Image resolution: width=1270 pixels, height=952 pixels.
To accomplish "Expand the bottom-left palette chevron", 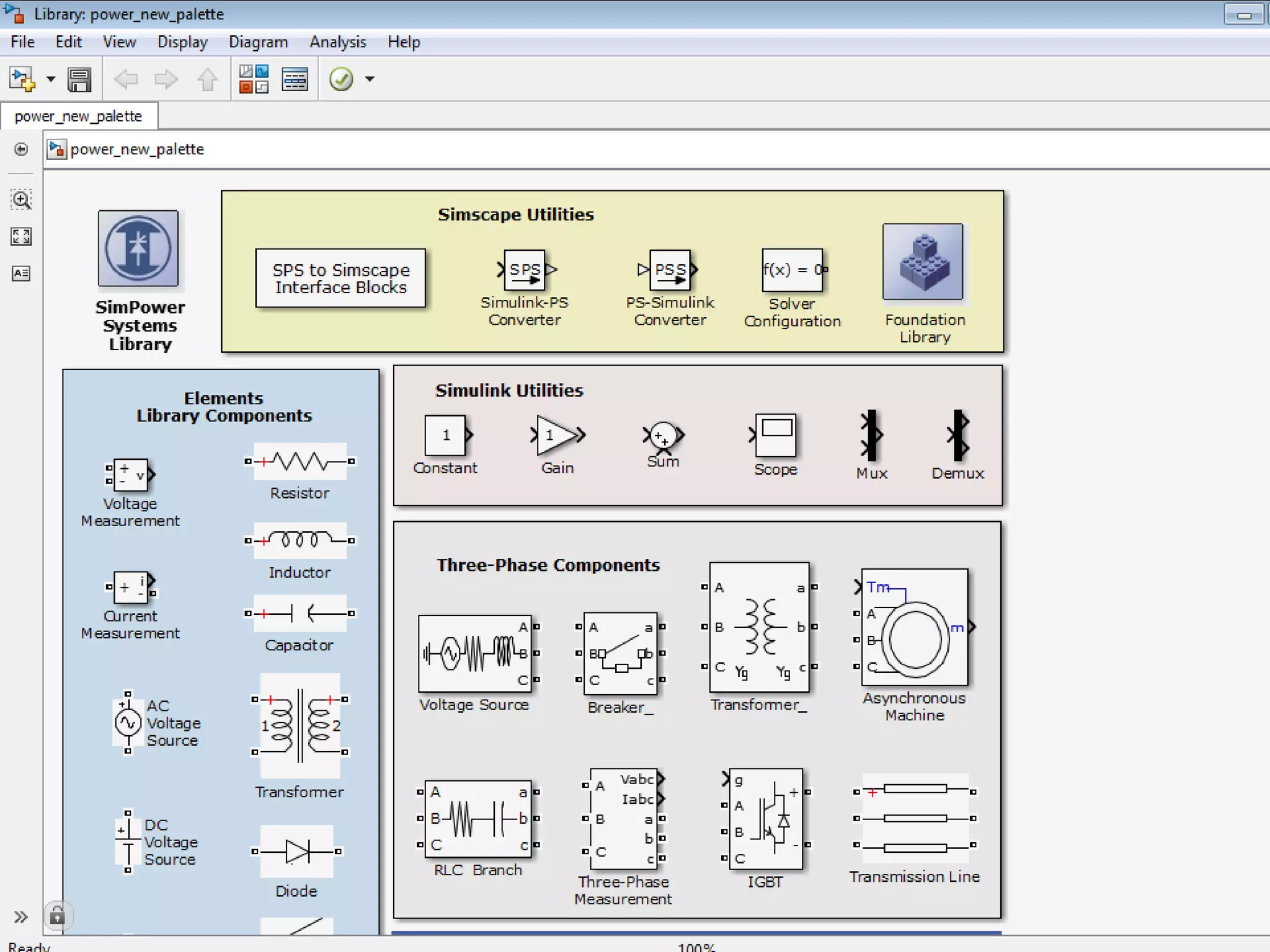I will click(x=21, y=917).
